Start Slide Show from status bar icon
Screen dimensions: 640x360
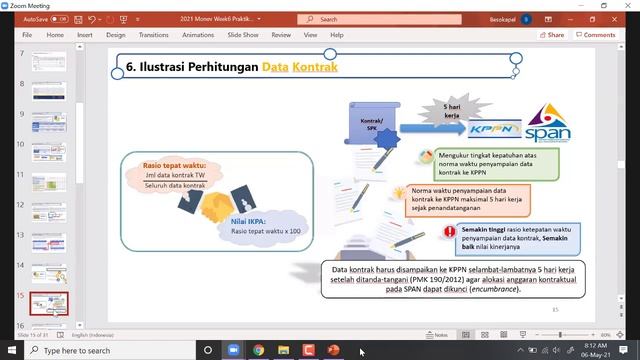click(x=523, y=335)
